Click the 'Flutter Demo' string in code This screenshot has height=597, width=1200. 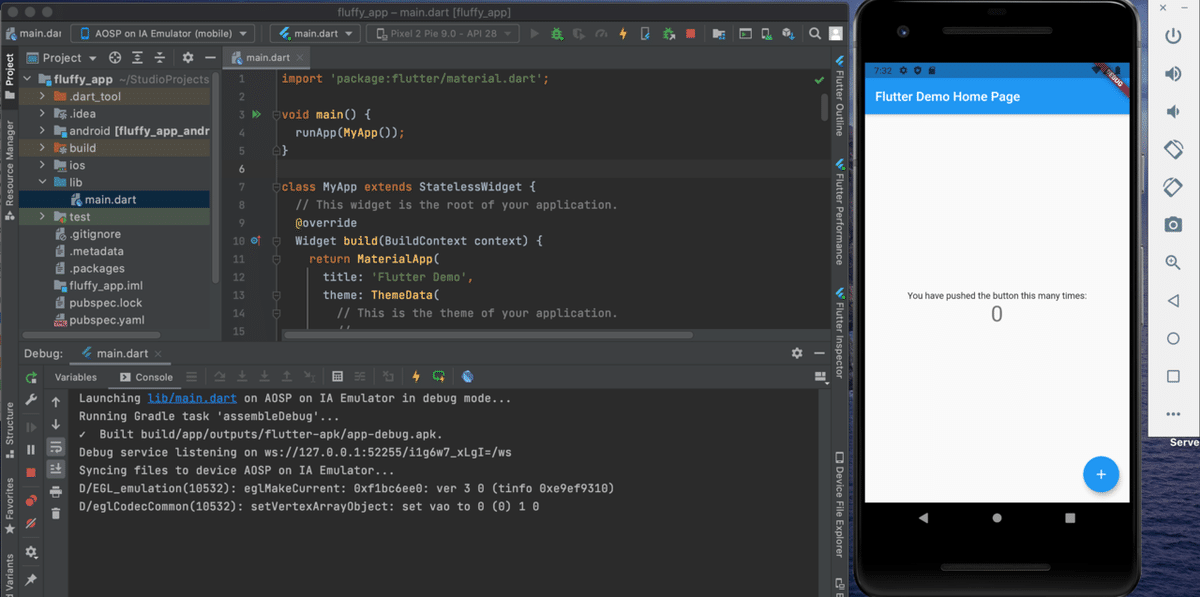pyautogui.click(x=421, y=277)
